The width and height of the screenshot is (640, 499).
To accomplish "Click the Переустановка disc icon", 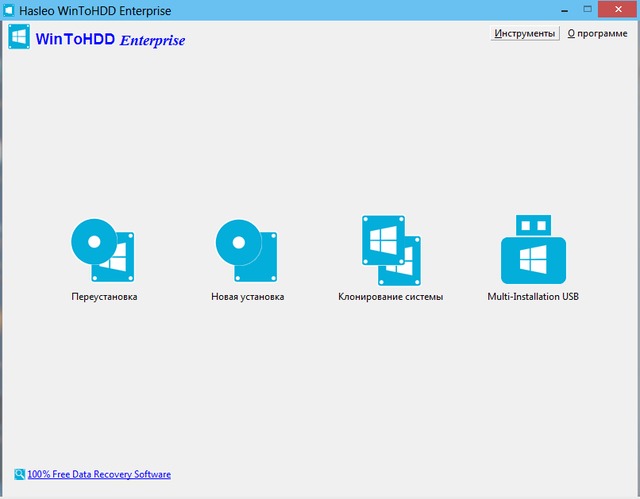I will pos(104,249).
